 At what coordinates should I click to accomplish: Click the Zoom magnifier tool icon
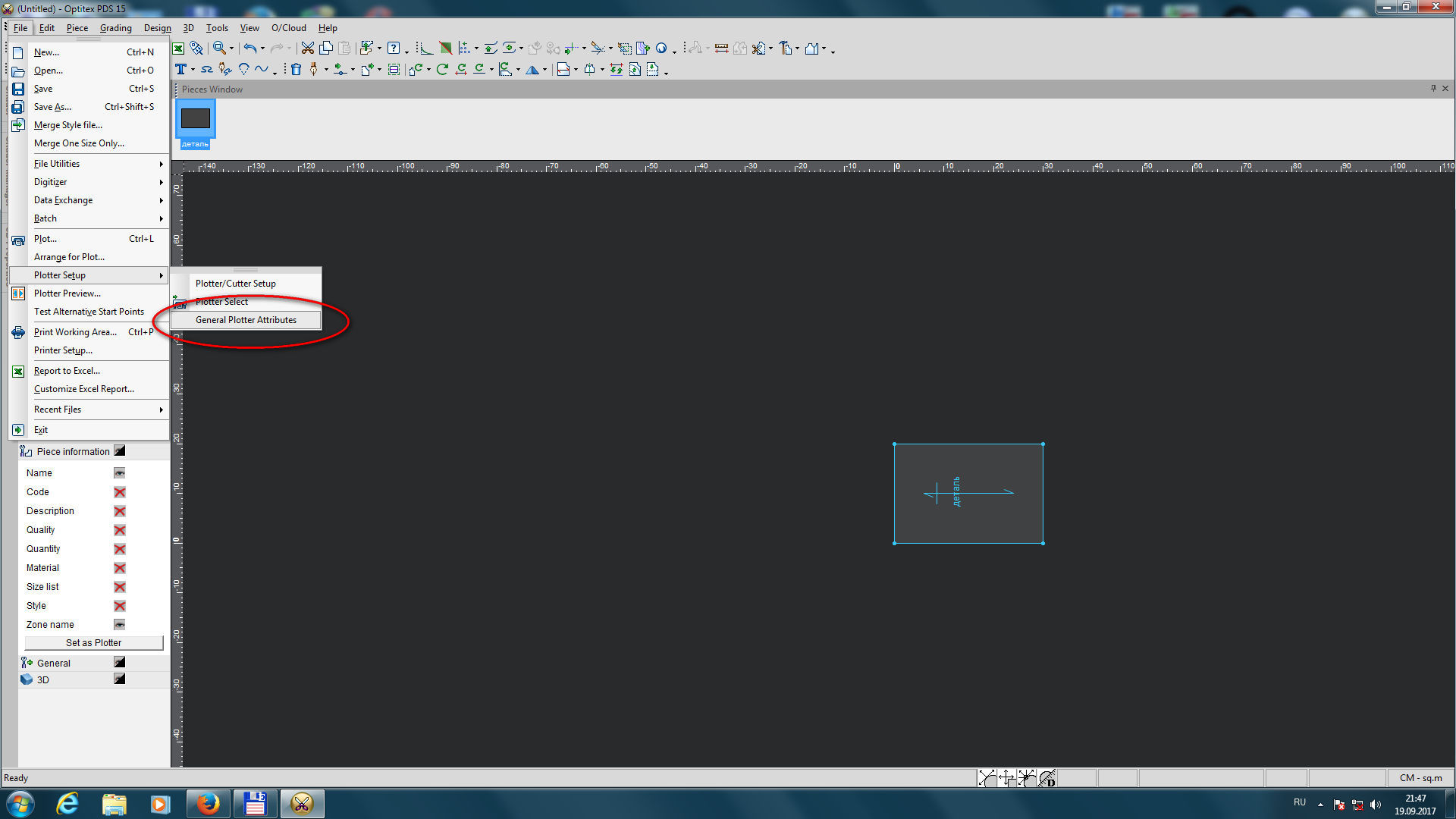pos(219,49)
